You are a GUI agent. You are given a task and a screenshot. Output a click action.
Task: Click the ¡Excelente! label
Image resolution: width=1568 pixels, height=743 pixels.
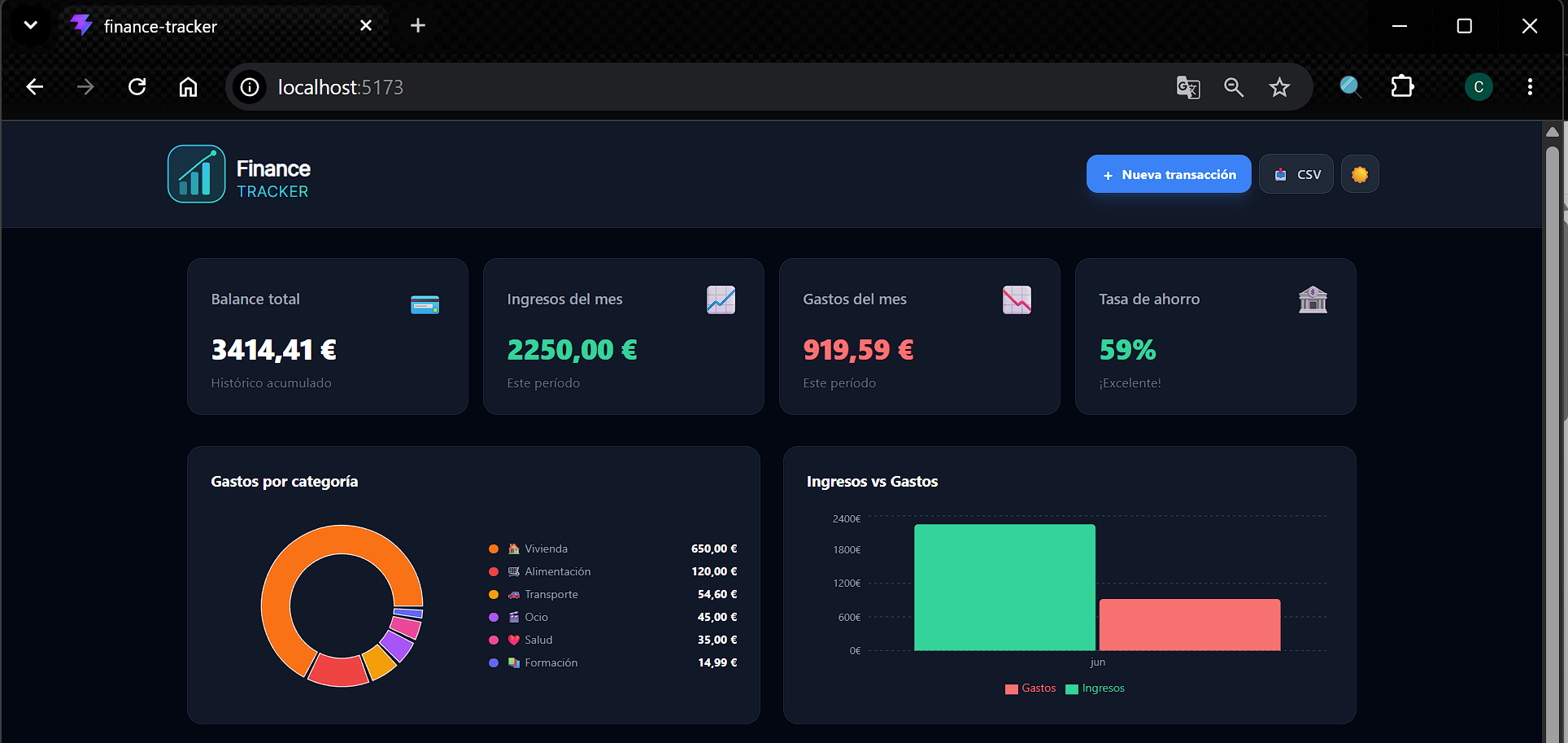tap(1130, 383)
